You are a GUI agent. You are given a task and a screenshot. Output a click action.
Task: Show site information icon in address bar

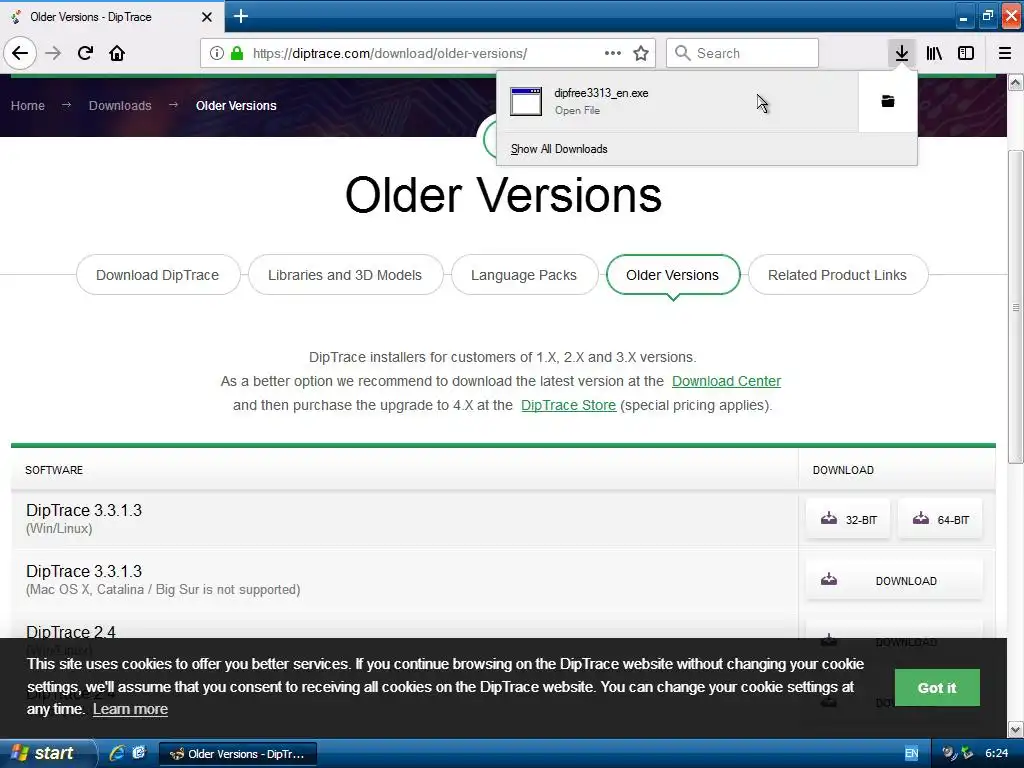click(217, 53)
